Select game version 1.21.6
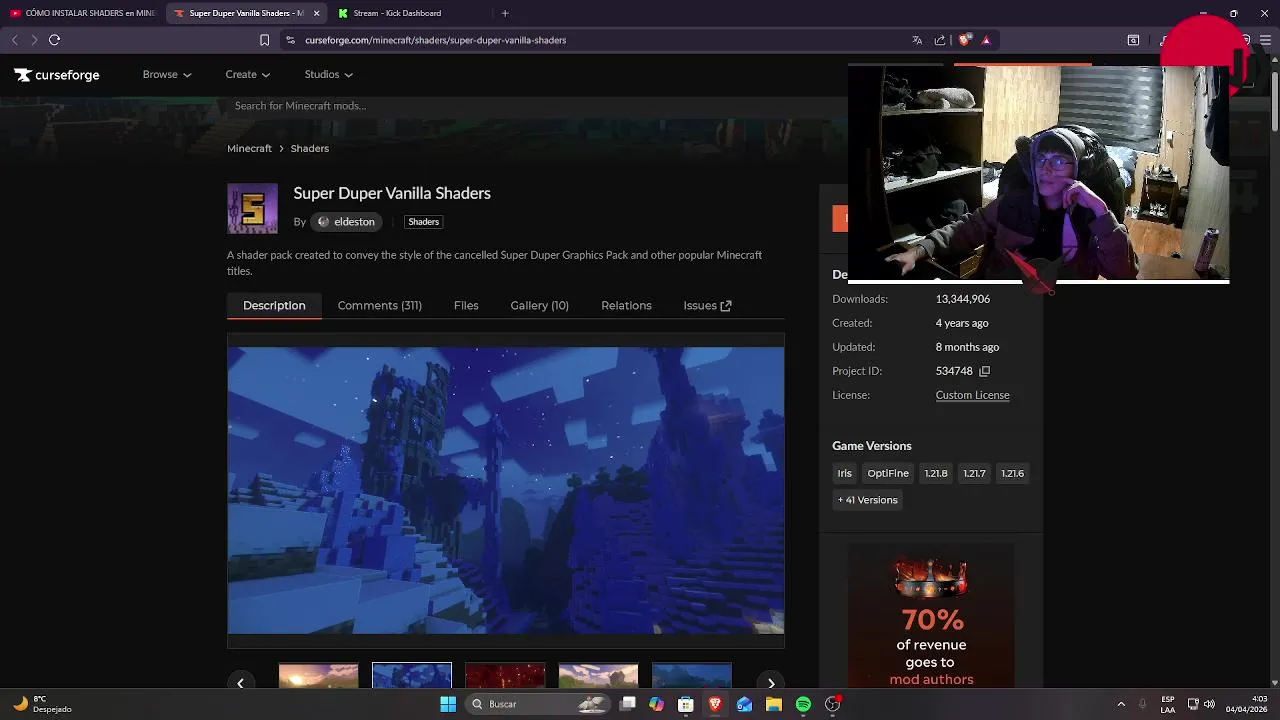The width and height of the screenshot is (1280, 720). (1012, 473)
